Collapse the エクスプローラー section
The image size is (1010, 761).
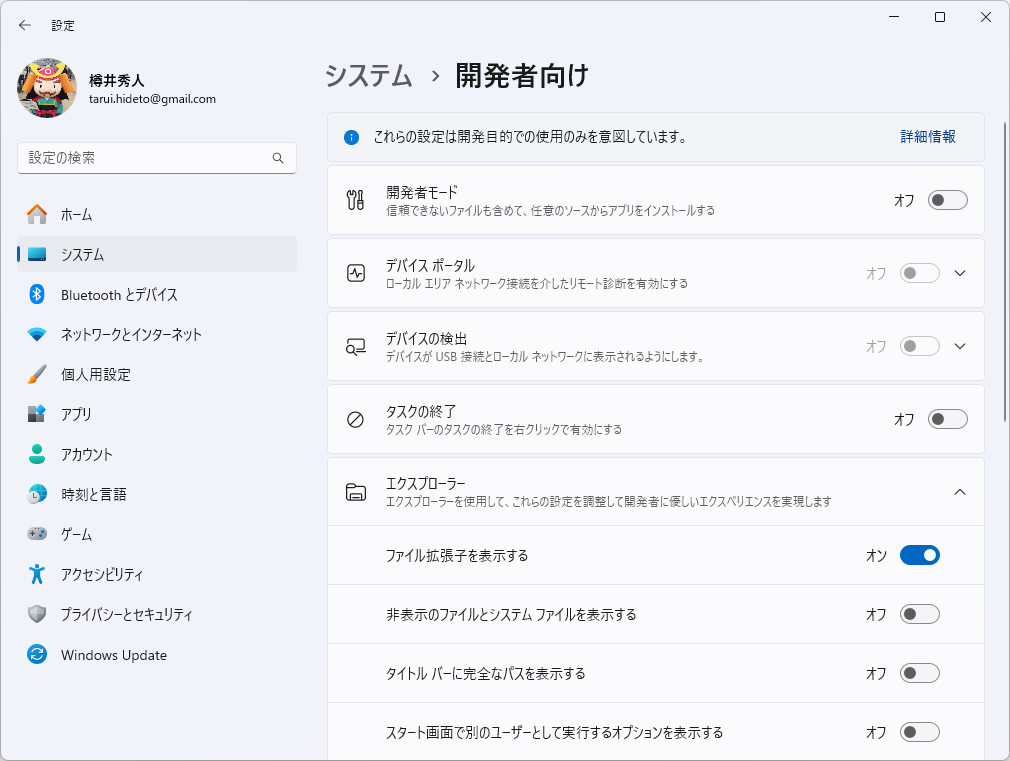pyautogui.click(x=959, y=492)
